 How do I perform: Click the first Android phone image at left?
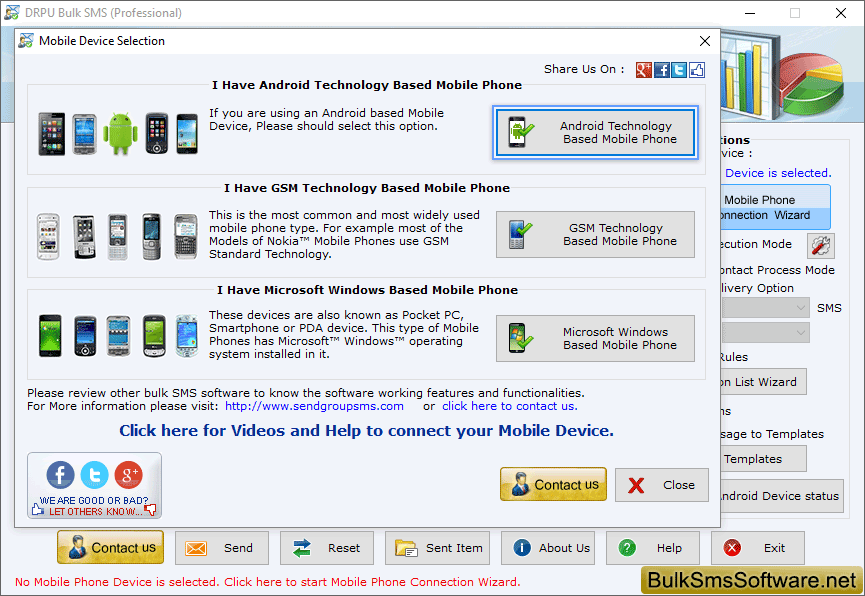(51, 134)
